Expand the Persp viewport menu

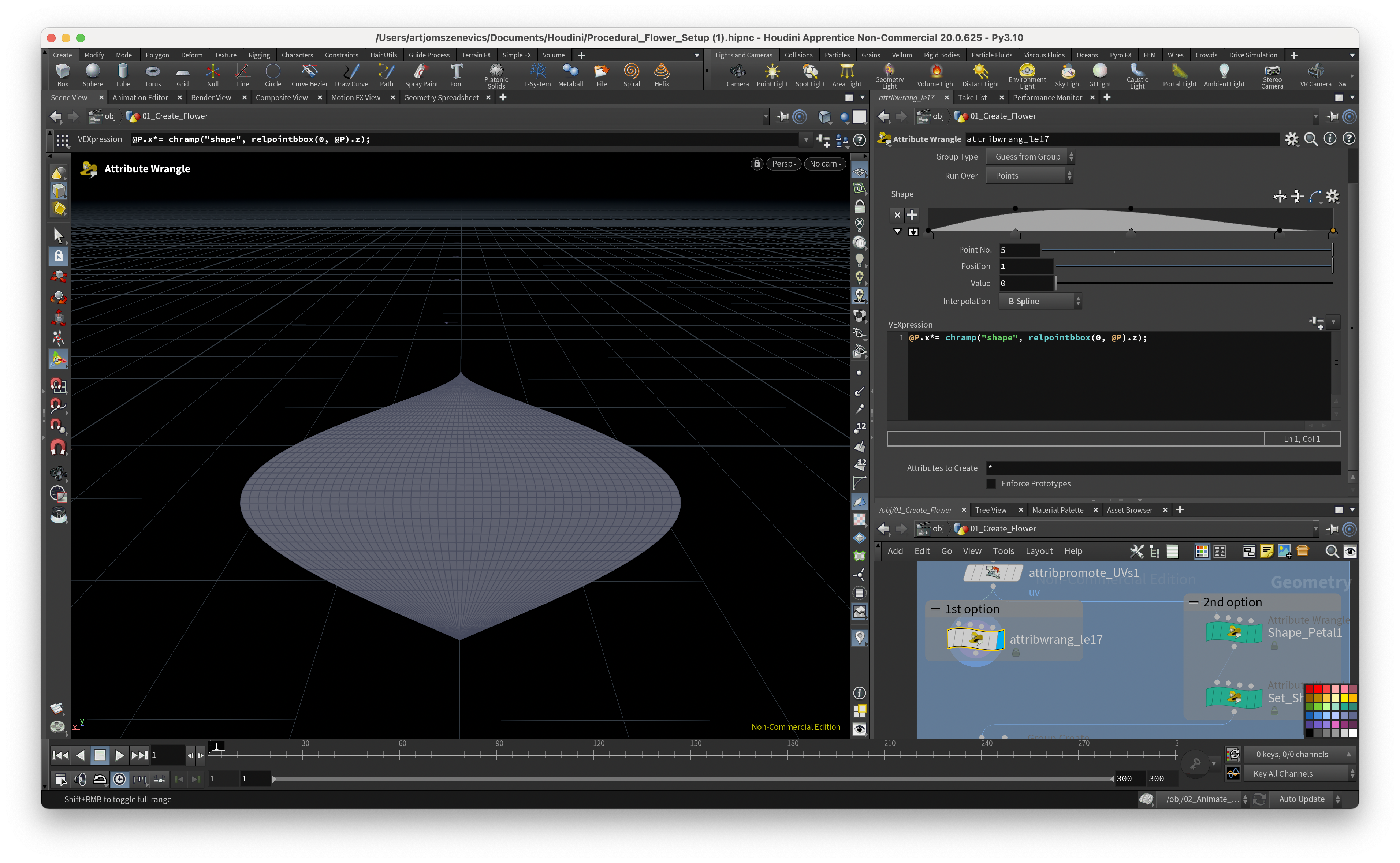[x=783, y=164]
